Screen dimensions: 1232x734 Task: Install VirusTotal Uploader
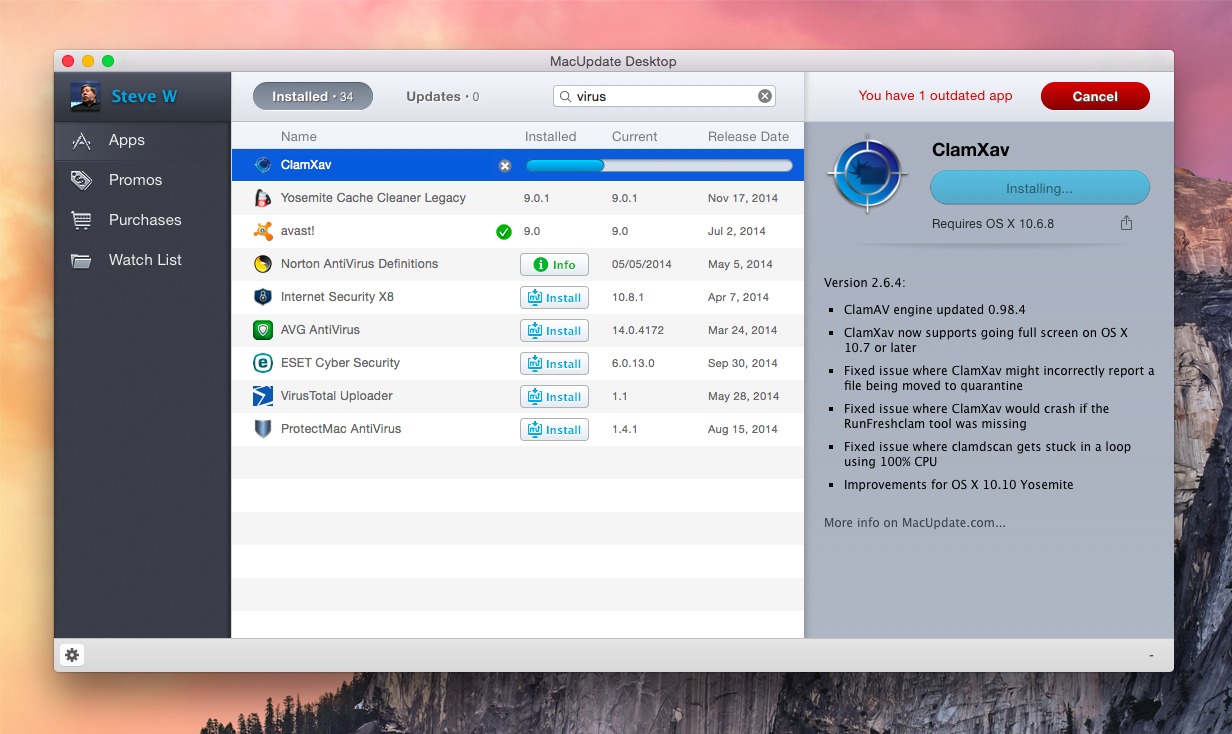(x=554, y=397)
